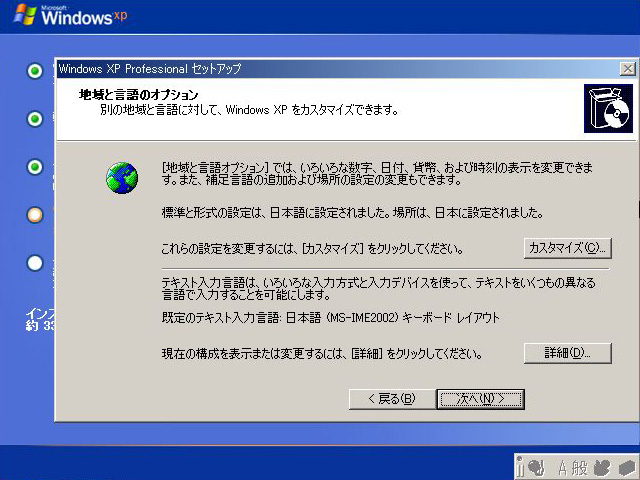Click text 'これらの設定を変更するには、[カスタマイズ] をクリックしてください。'

(312, 249)
